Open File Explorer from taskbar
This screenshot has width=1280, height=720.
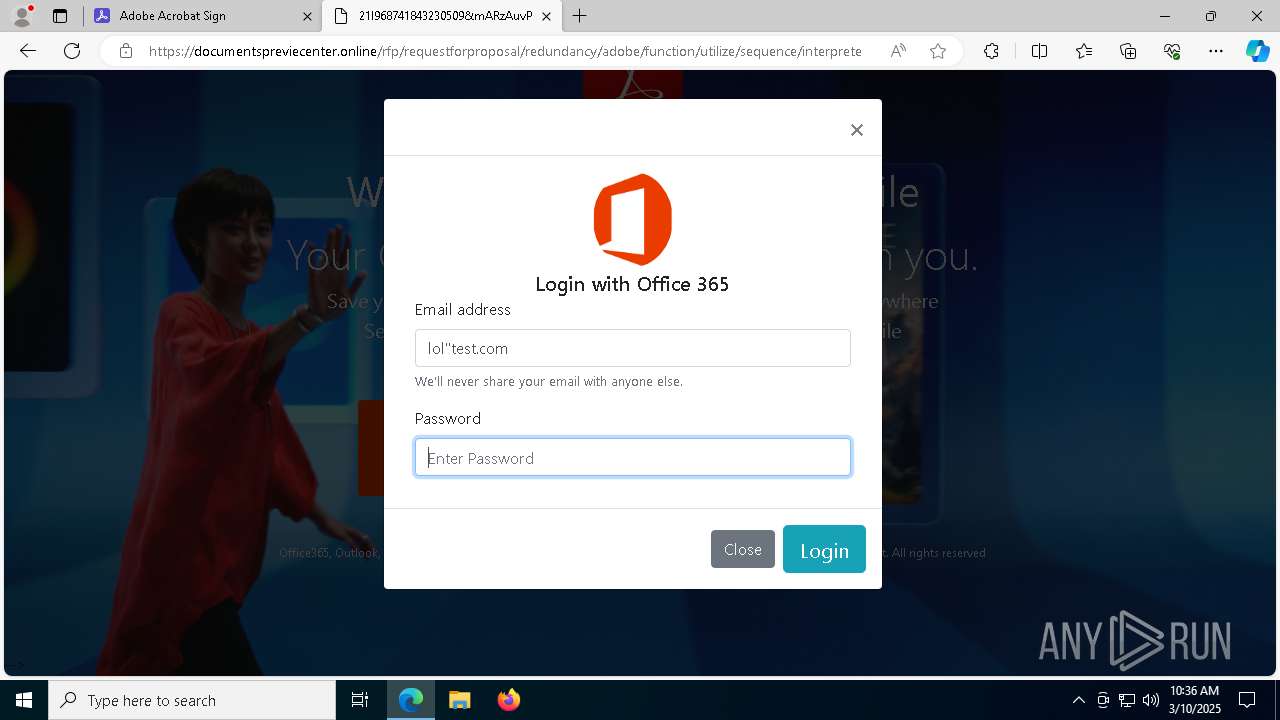point(459,700)
